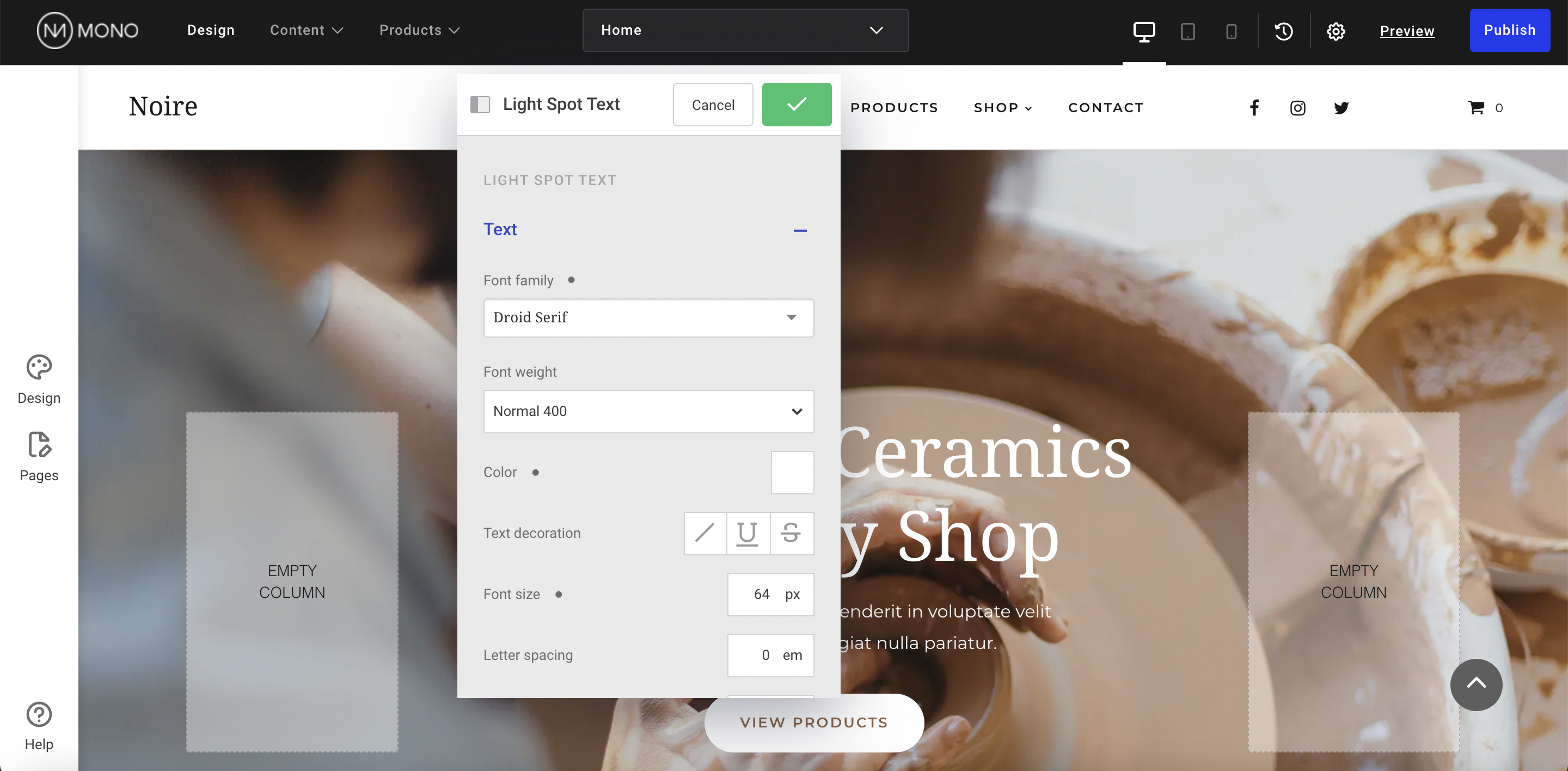Expand the Products menu in the top bar
This screenshot has width=1568, height=771.
point(419,30)
